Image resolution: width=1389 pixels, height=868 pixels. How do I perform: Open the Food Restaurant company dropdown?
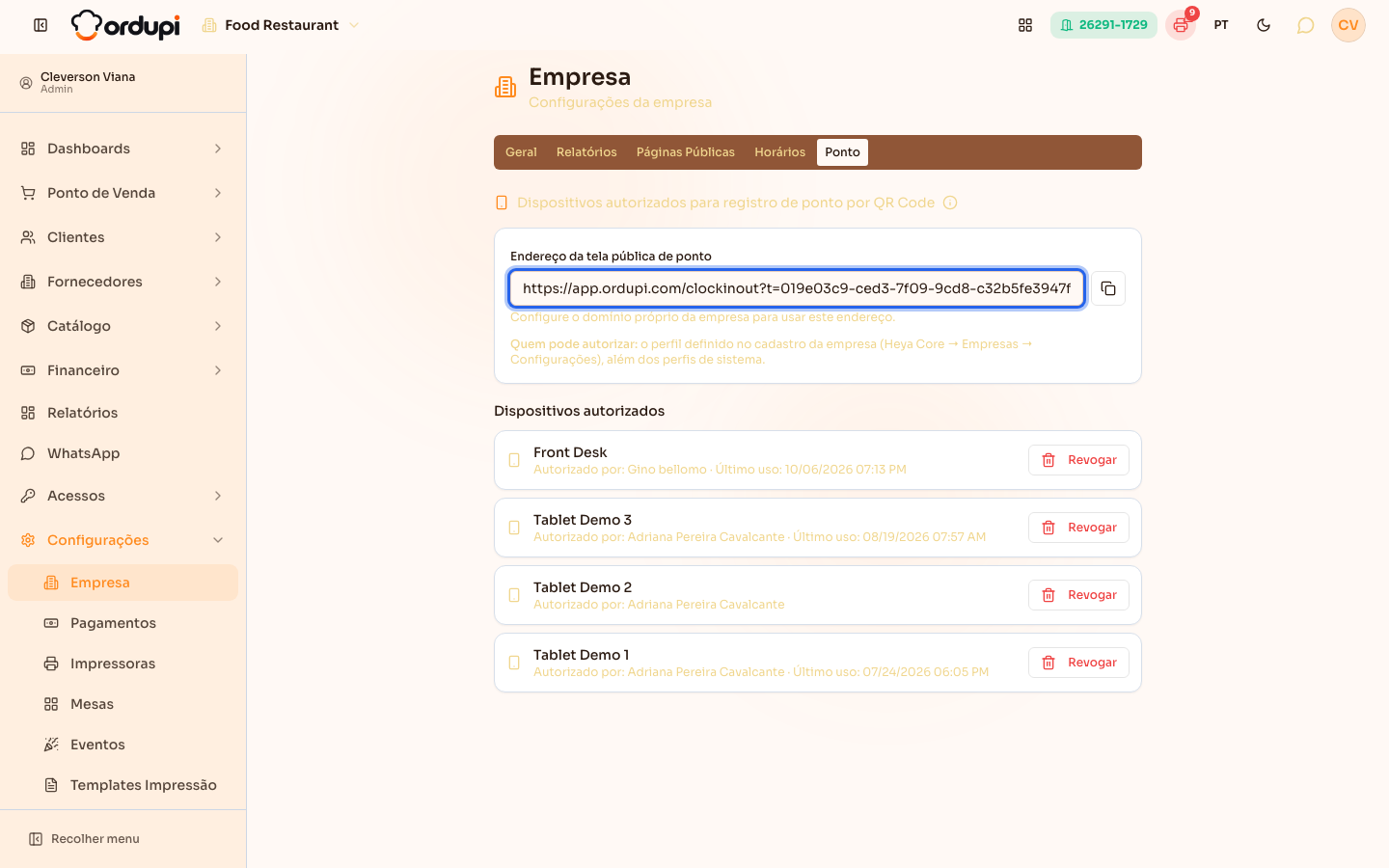pyautogui.click(x=281, y=25)
